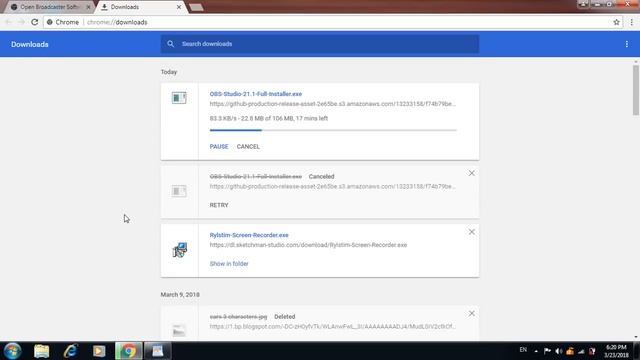The image size is (640, 360).
Task: Reload the page with the refresh icon
Action: (35, 22)
